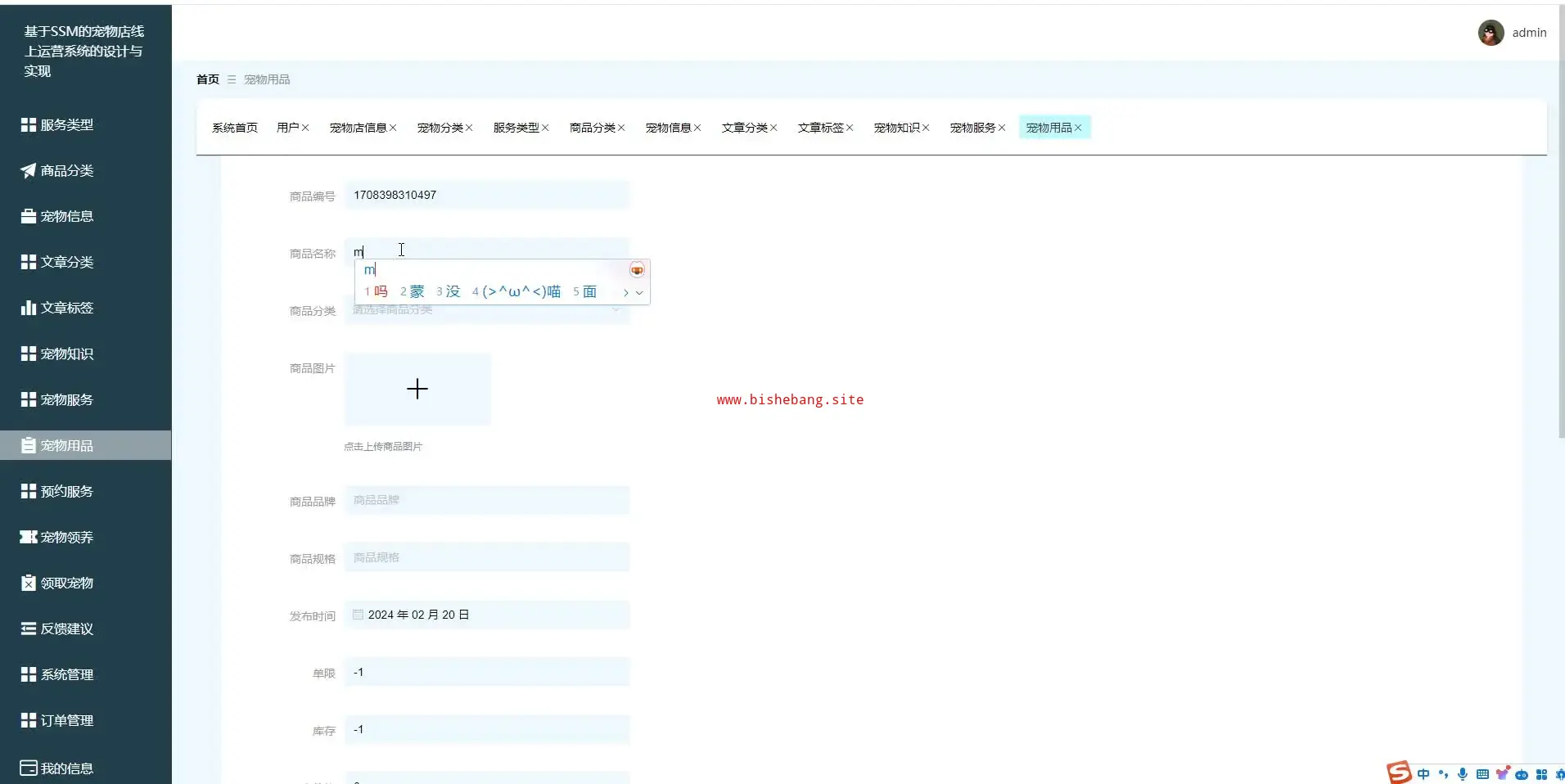The width and height of the screenshot is (1565, 784).
Task: Show next page of IME candidates
Action: [626, 292]
